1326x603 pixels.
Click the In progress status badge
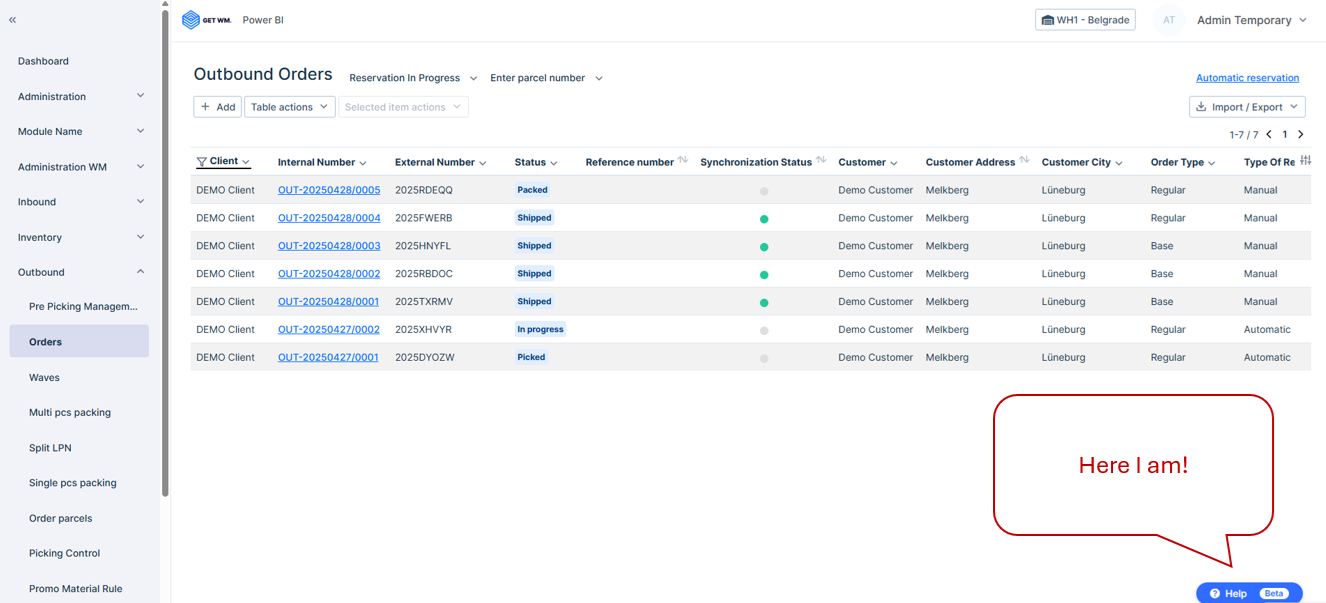coord(540,330)
